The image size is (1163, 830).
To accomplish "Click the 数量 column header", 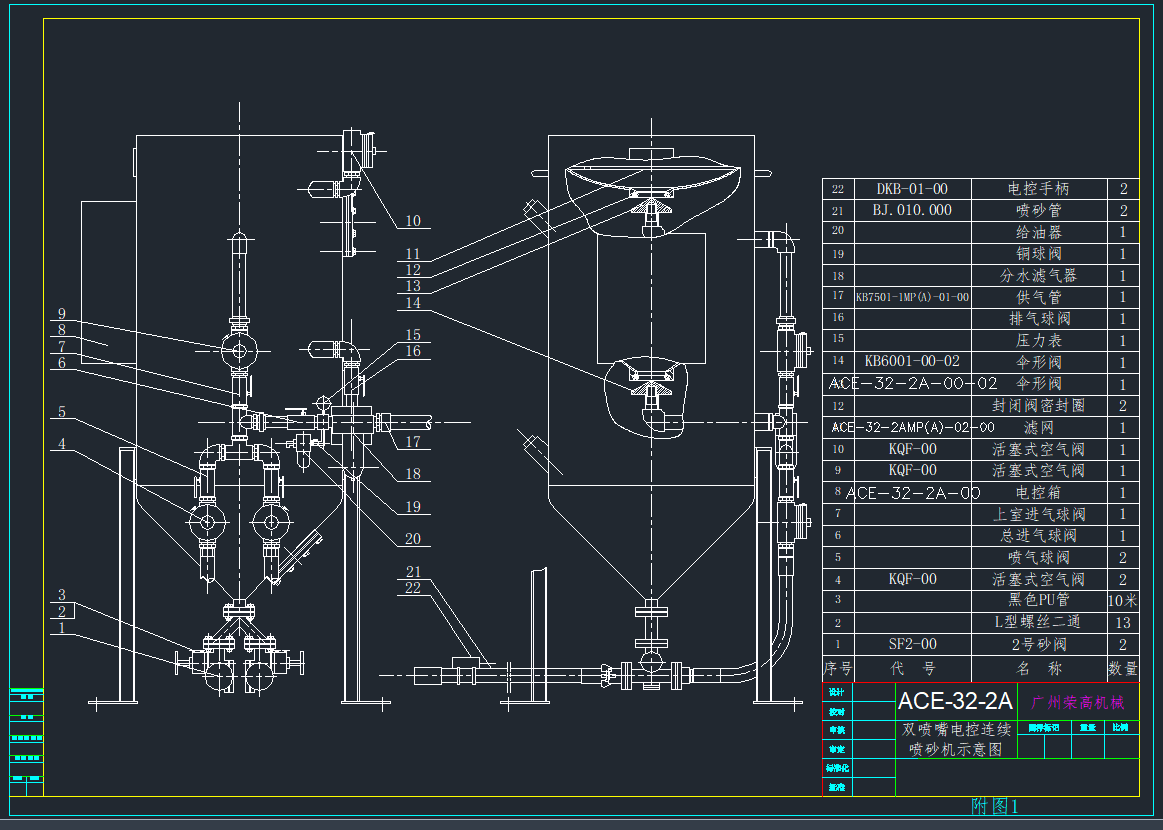I will pyautogui.click(x=1123, y=668).
